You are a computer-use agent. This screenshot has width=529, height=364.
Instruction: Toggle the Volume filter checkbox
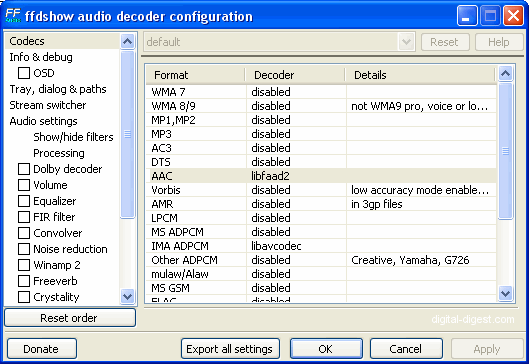click(24, 185)
